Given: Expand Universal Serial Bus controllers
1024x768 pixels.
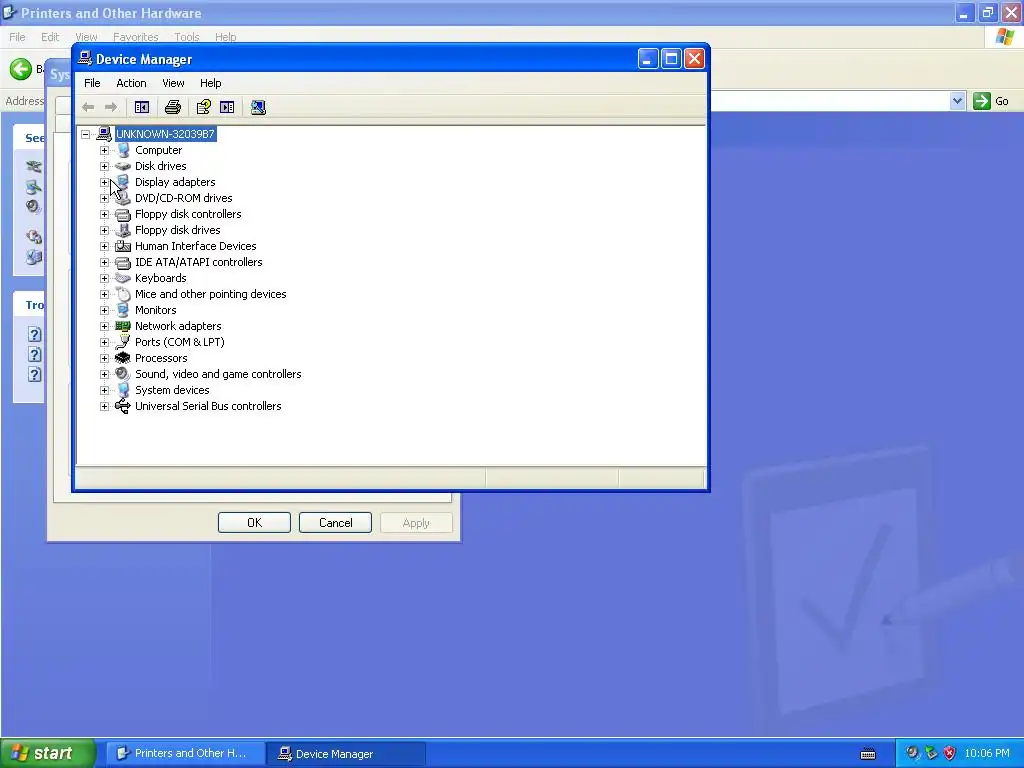Looking at the screenshot, I should 104,406.
